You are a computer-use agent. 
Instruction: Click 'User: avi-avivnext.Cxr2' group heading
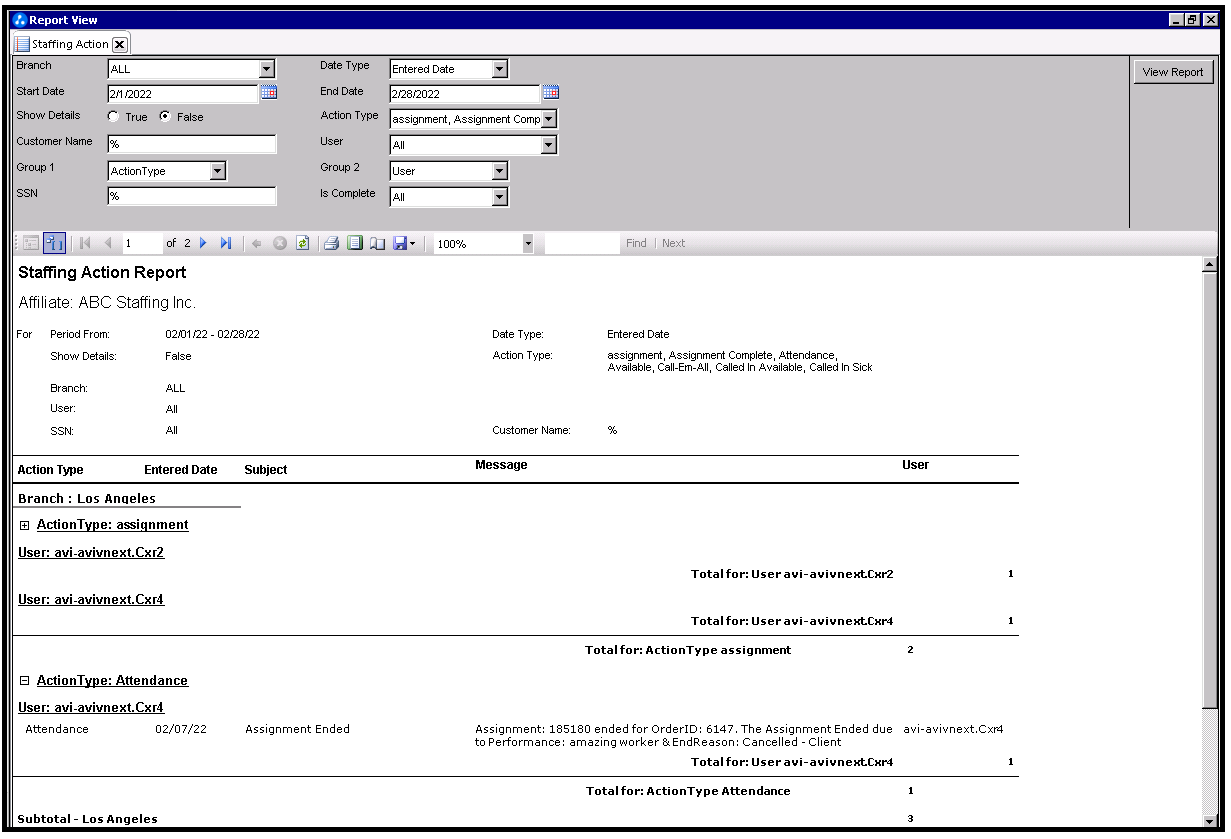point(91,553)
